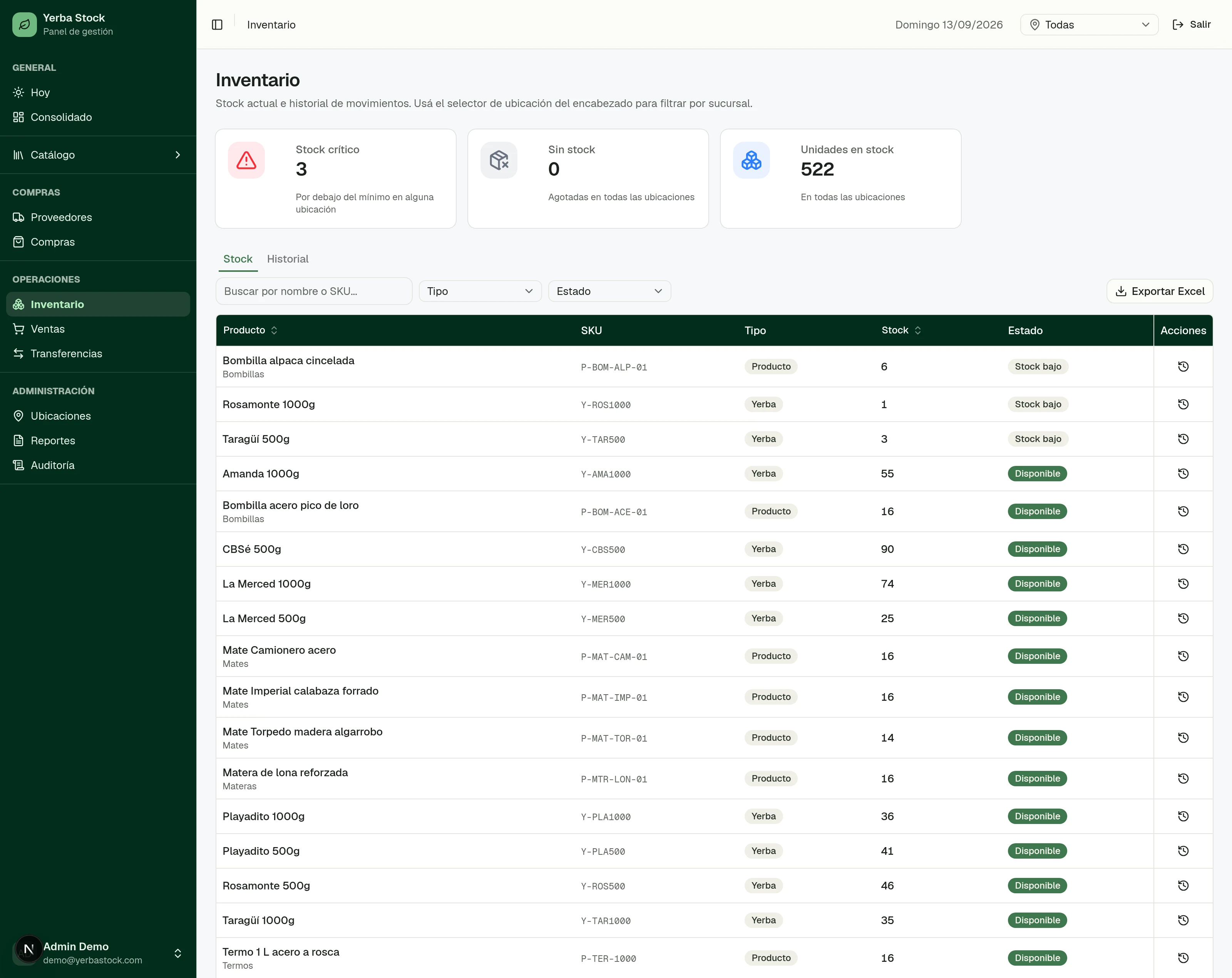1232x978 pixels.
Task: Open history icon for Matera de lona reforzada
Action: pyautogui.click(x=1183, y=779)
